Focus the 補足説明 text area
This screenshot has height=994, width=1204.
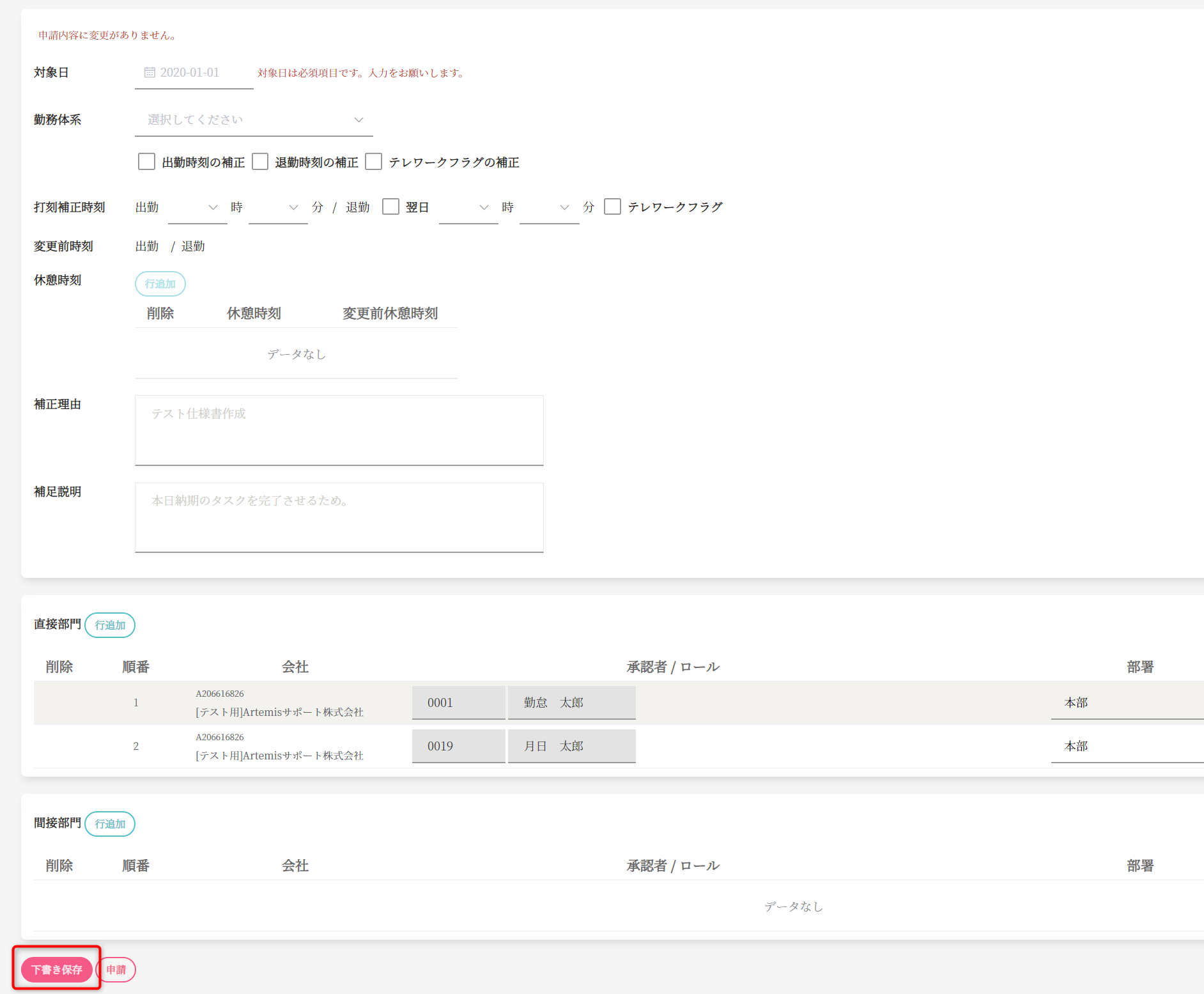(339, 517)
